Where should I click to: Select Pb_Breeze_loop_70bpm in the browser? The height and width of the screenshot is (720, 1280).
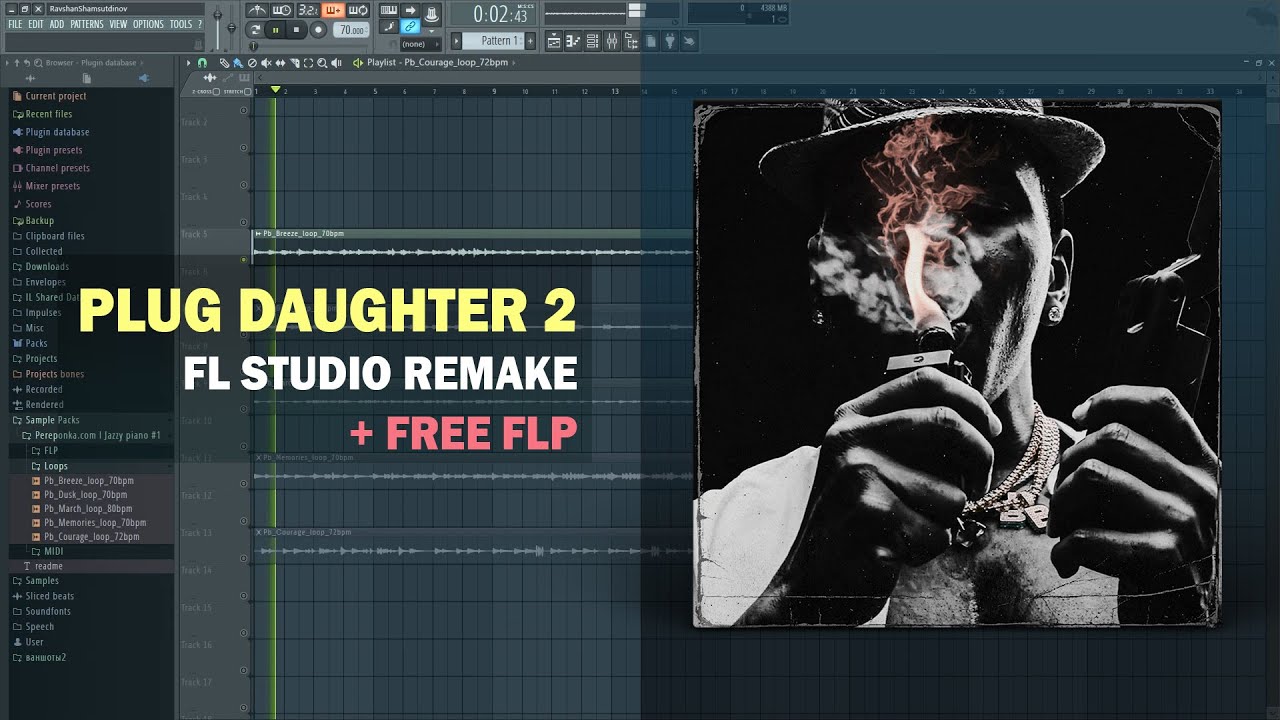click(89, 481)
